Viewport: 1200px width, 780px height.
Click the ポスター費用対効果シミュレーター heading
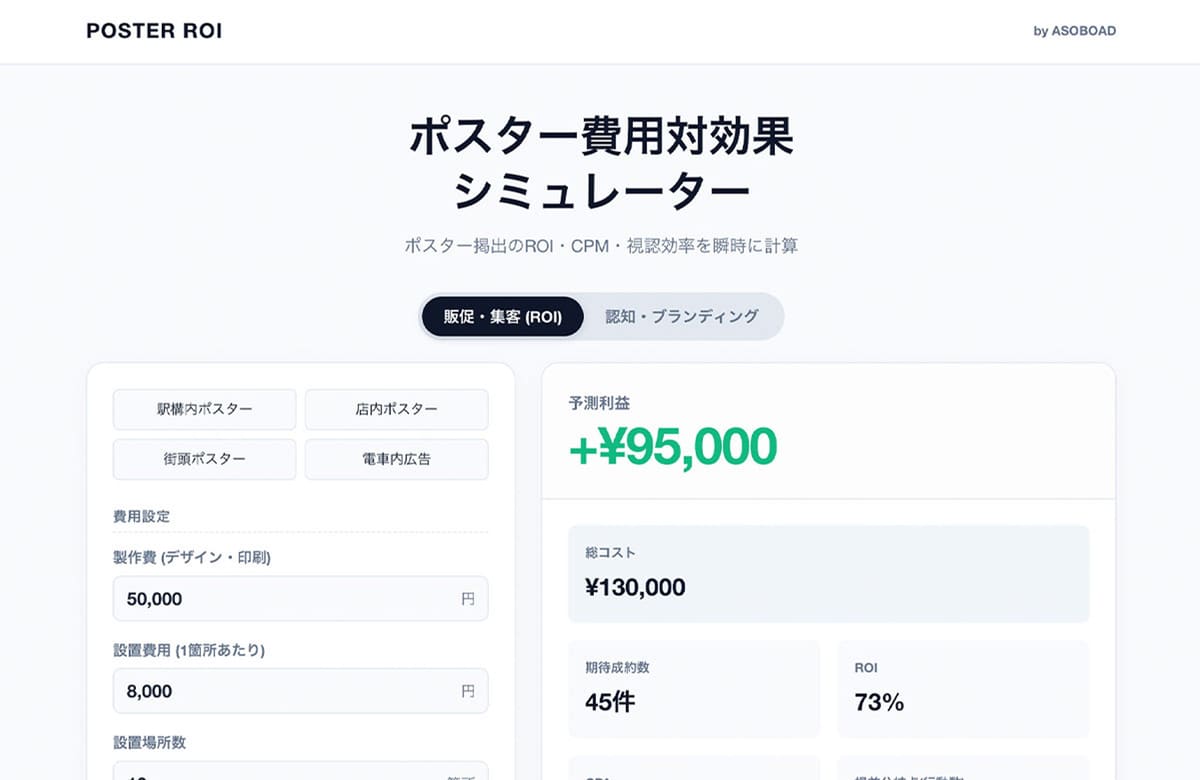click(x=601, y=163)
